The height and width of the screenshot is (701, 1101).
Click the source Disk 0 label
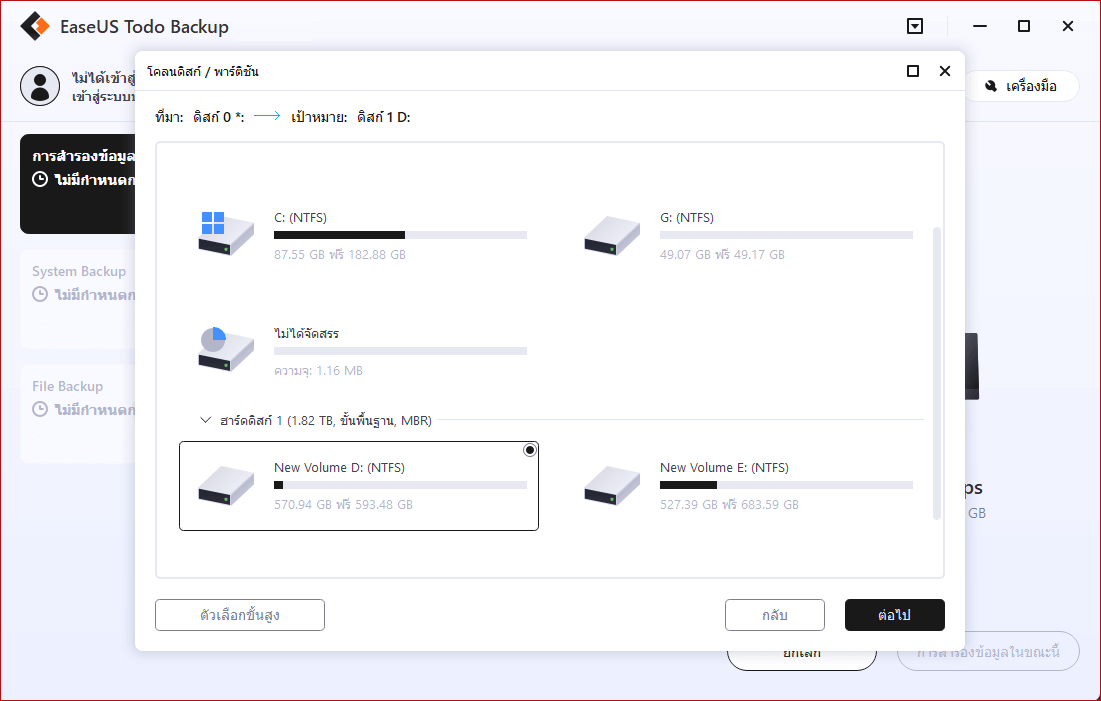pyautogui.click(x=219, y=117)
